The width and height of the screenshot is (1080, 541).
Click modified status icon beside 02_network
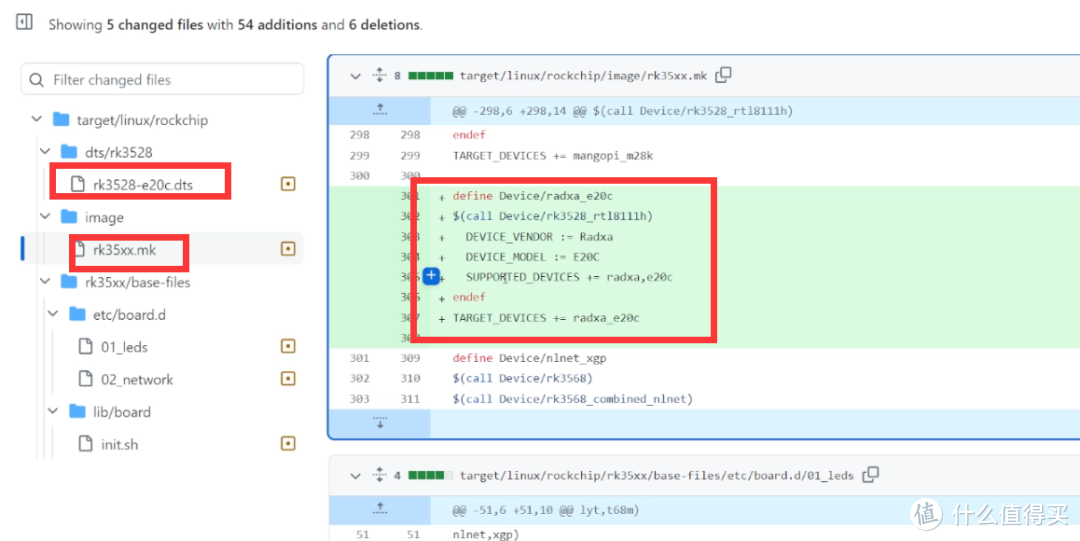point(288,378)
